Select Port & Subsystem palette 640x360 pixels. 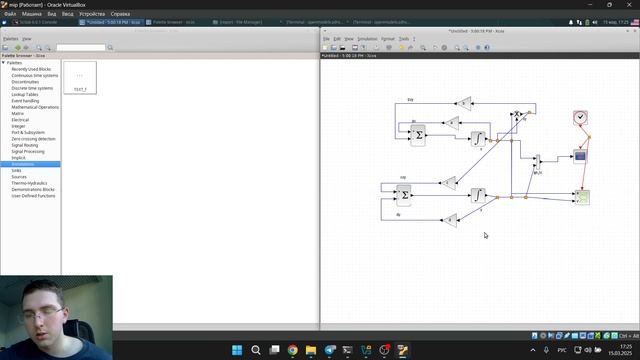[28, 133]
